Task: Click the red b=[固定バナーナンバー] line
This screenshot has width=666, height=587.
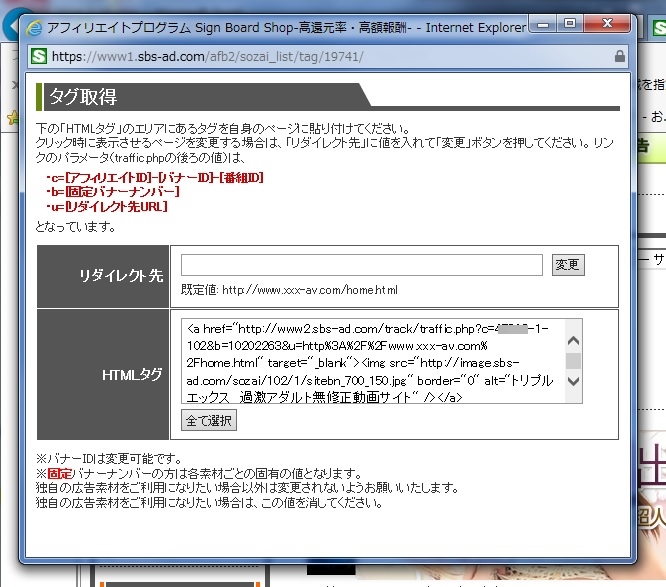Action: point(113,192)
